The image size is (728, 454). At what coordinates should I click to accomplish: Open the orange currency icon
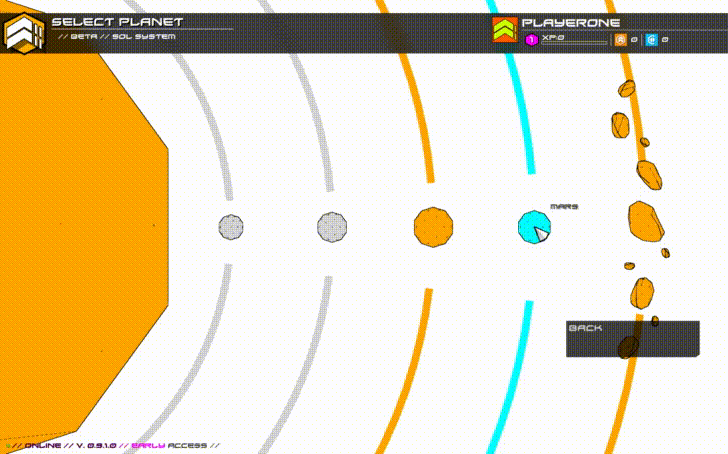[620, 40]
